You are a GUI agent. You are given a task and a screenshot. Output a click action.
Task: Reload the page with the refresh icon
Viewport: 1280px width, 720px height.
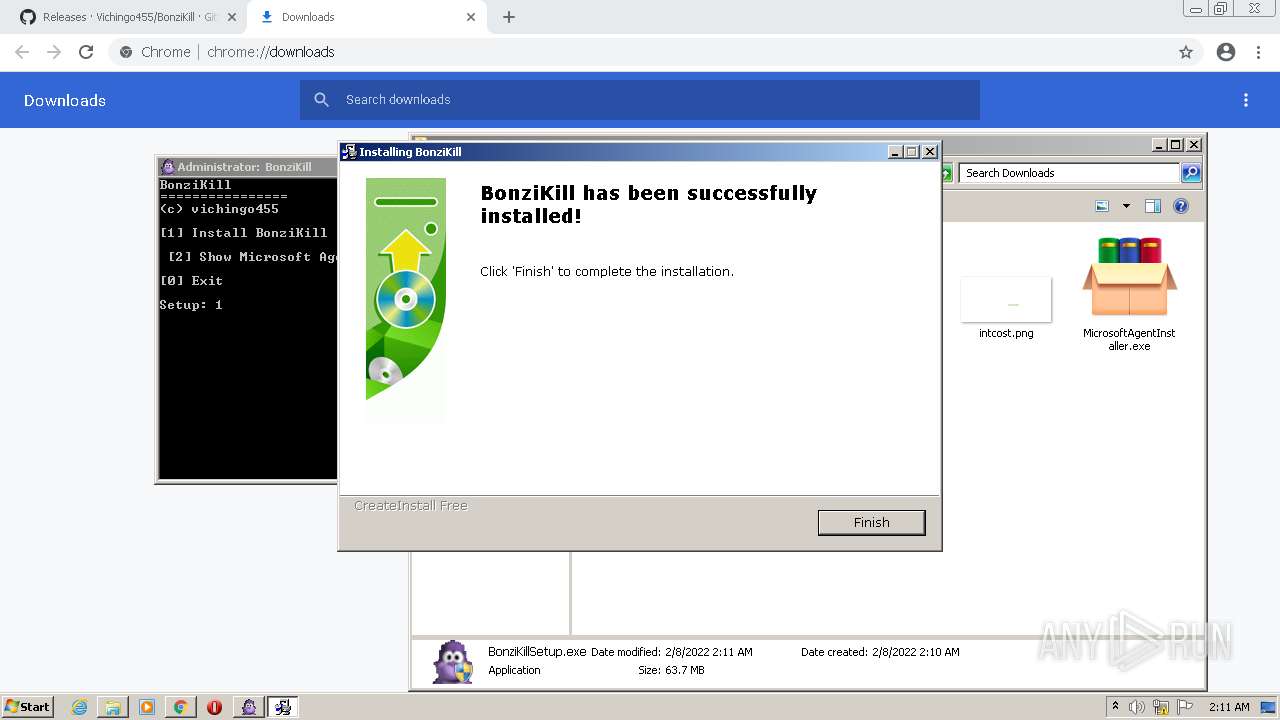click(x=86, y=52)
